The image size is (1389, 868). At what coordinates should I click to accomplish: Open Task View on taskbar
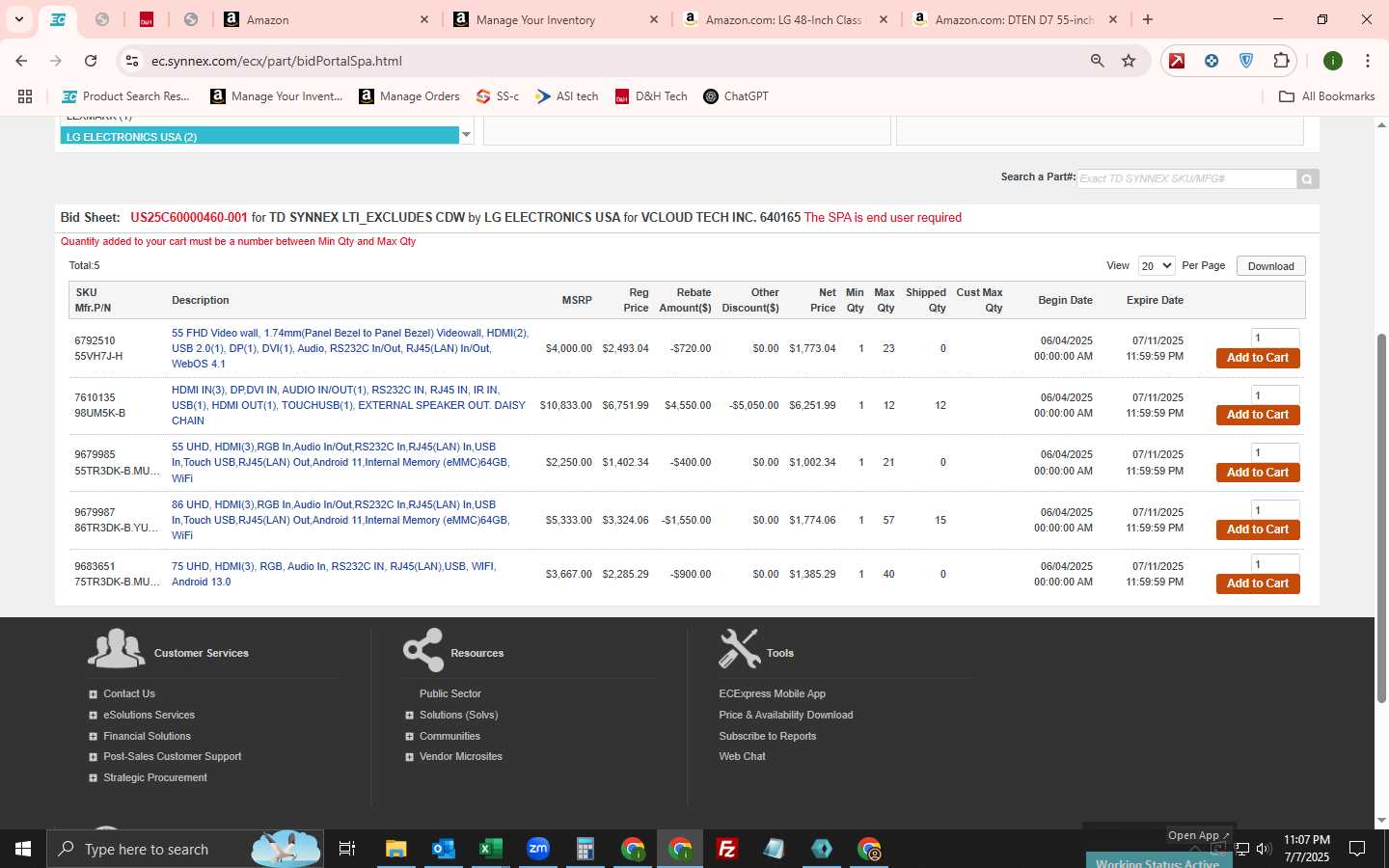(347, 849)
